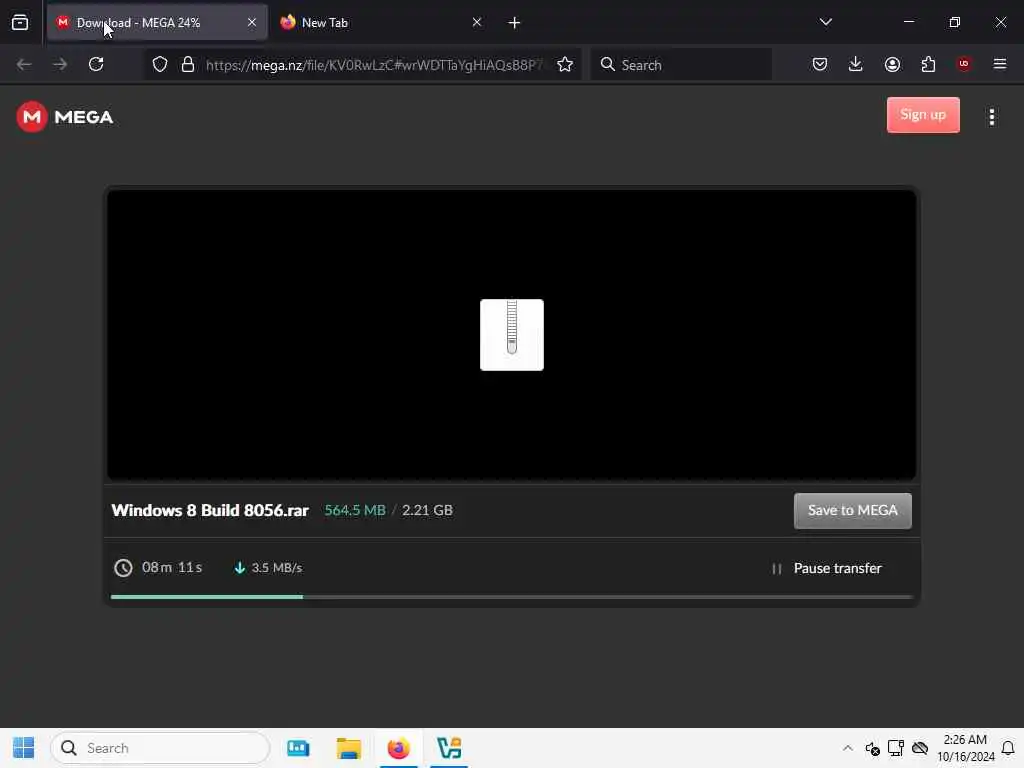The width and height of the screenshot is (1024, 768).
Task: Open File Explorer from taskbar
Action: coord(349,748)
